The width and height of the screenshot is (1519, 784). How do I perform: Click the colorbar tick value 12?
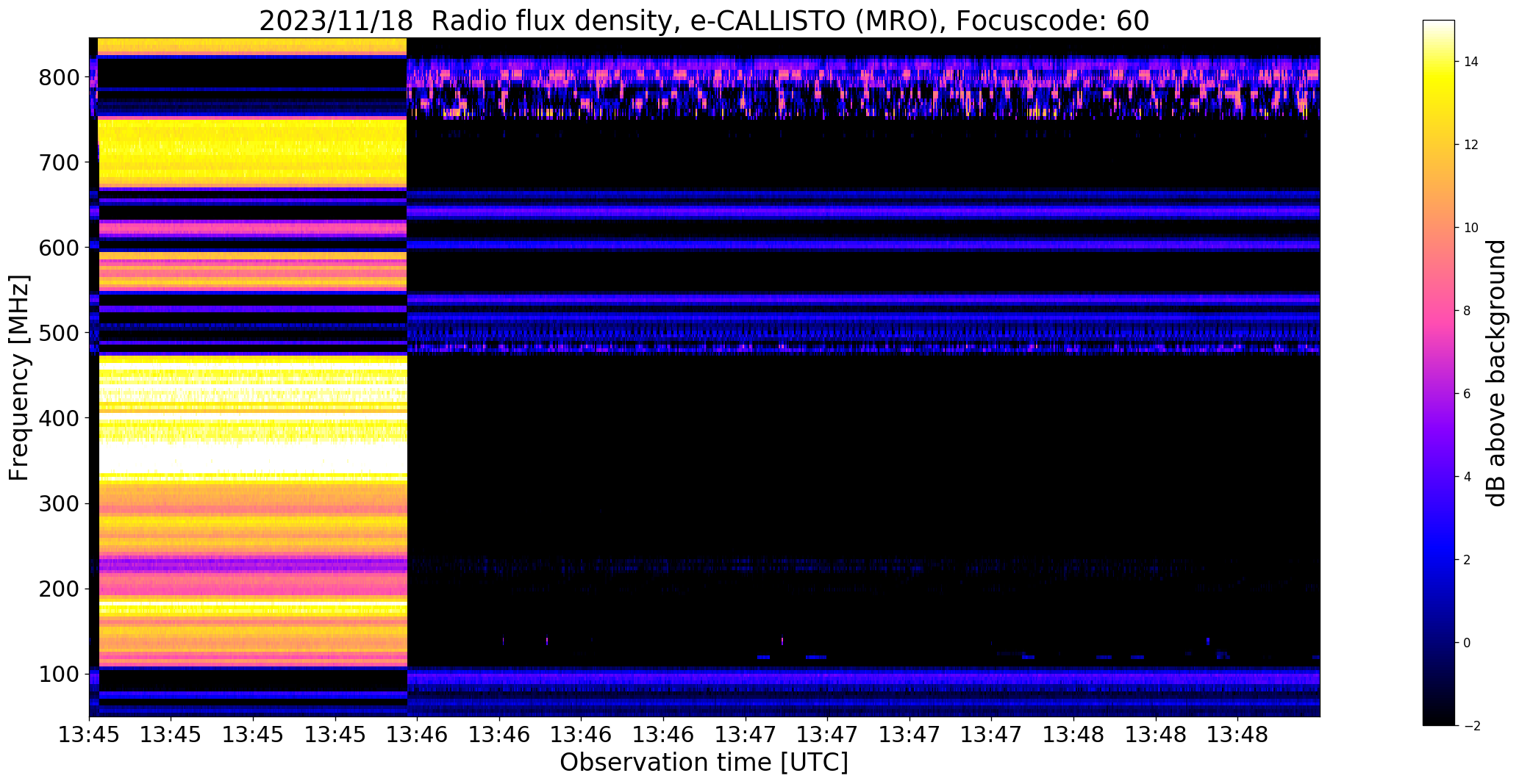click(1470, 145)
